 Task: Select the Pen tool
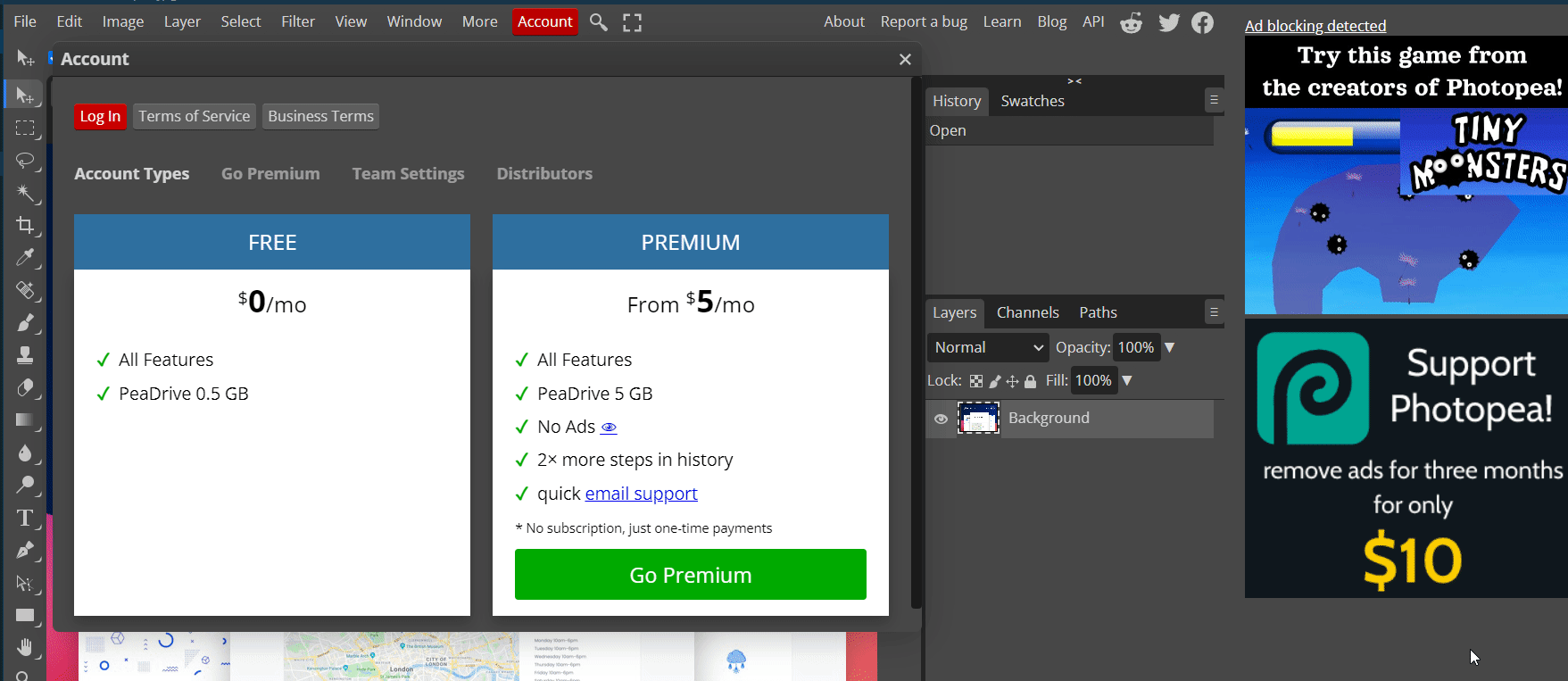pos(25,551)
